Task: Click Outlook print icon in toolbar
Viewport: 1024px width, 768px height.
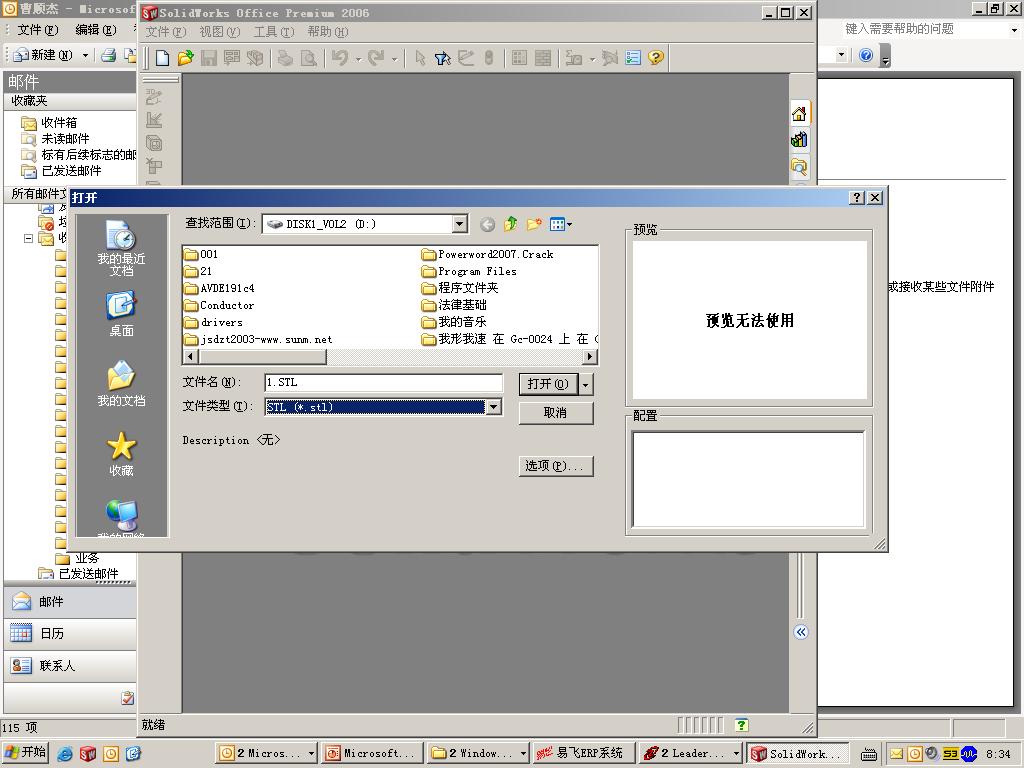Action: 108,56
